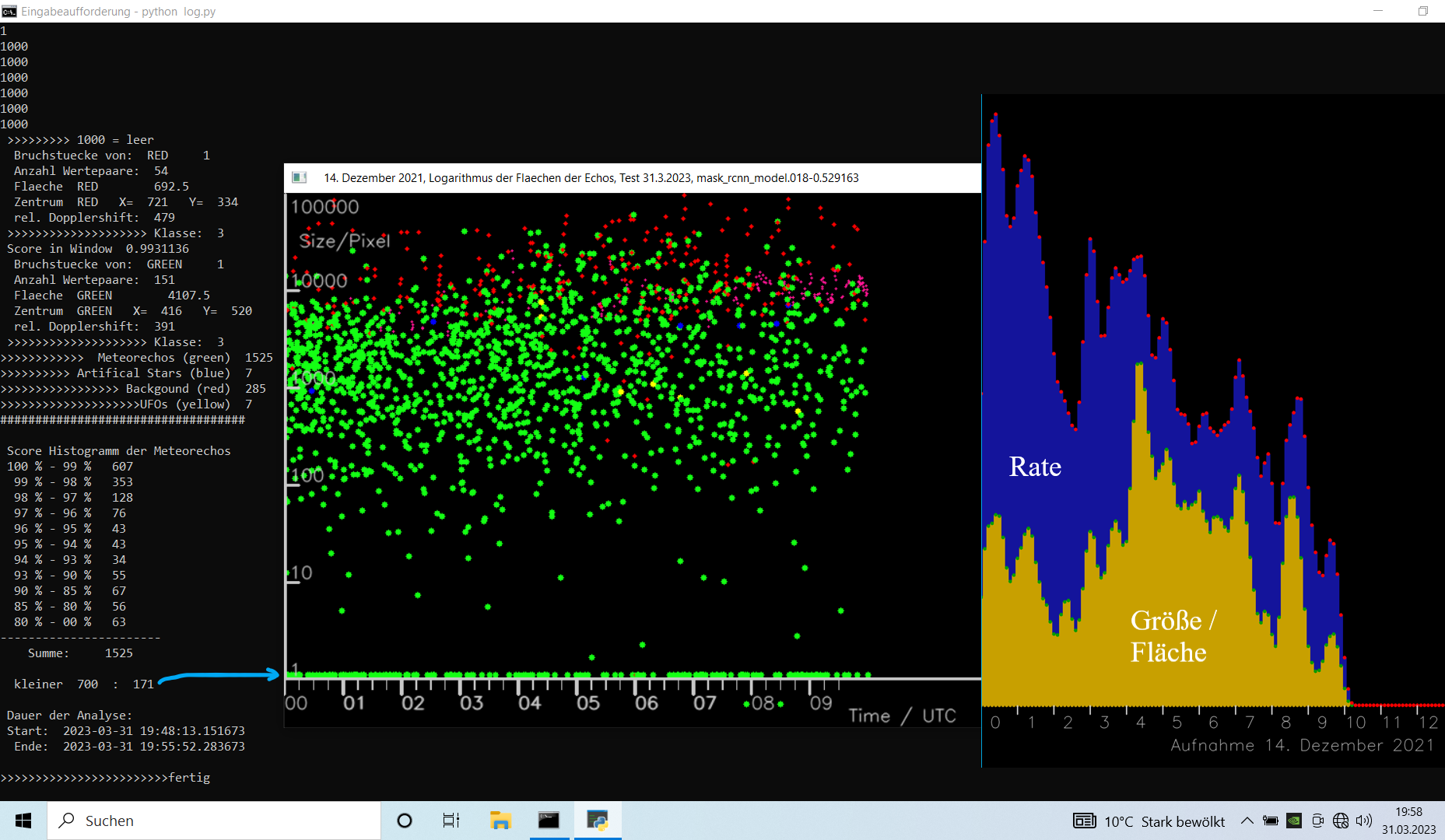Viewport: 1445px width, 840px height.
Task: Switch to the Command Prompt taskbar icon
Action: pyautogui.click(x=549, y=821)
